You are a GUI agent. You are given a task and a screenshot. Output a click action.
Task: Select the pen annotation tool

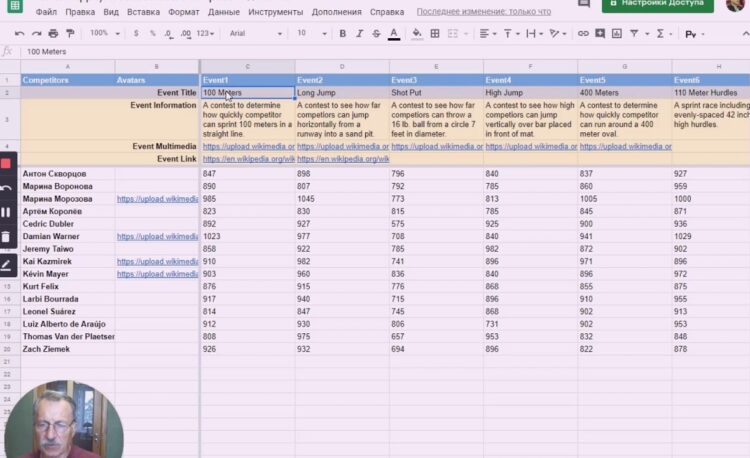(6, 265)
